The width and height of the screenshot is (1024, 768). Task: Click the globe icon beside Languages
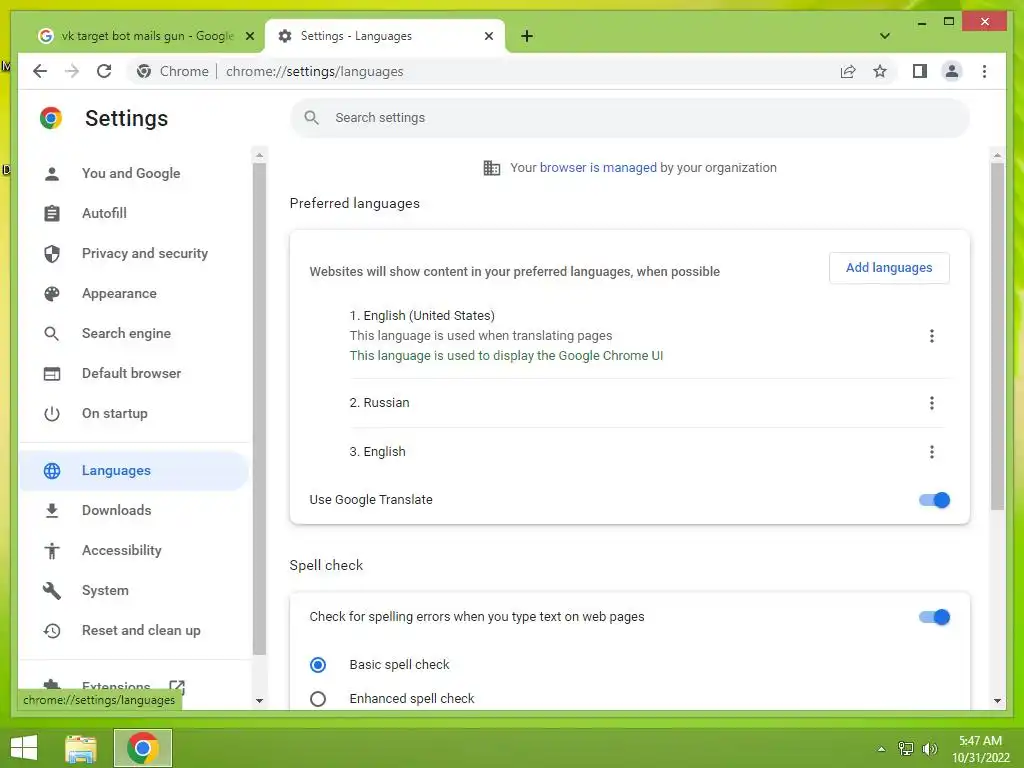52,470
